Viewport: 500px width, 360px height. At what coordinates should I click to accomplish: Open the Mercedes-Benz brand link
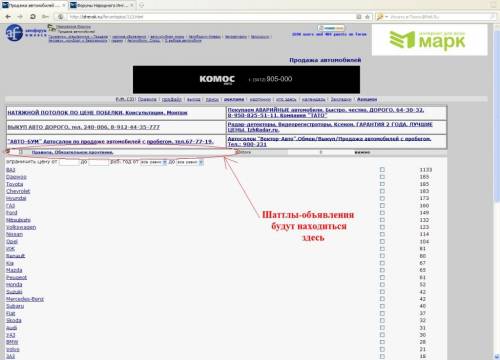coord(25,299)
